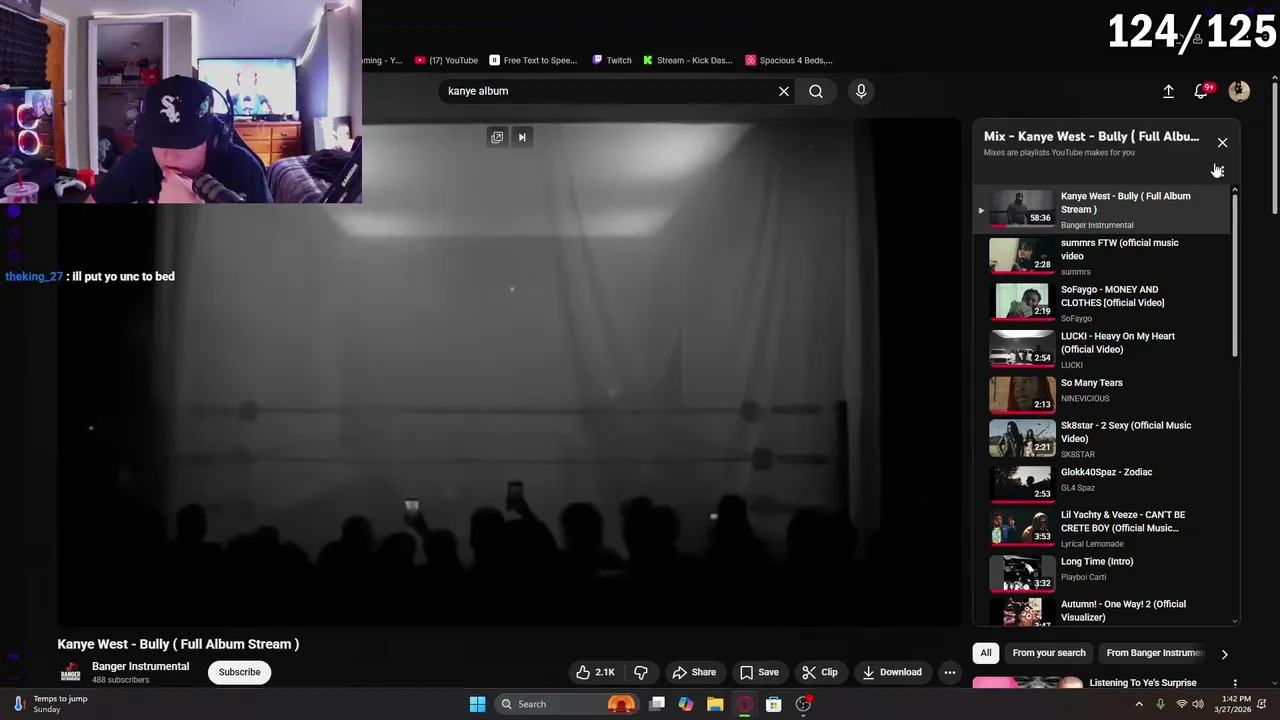The width and height of the screenshot is (1280, 720).
Task: Click the video player area
Action: 509,372
